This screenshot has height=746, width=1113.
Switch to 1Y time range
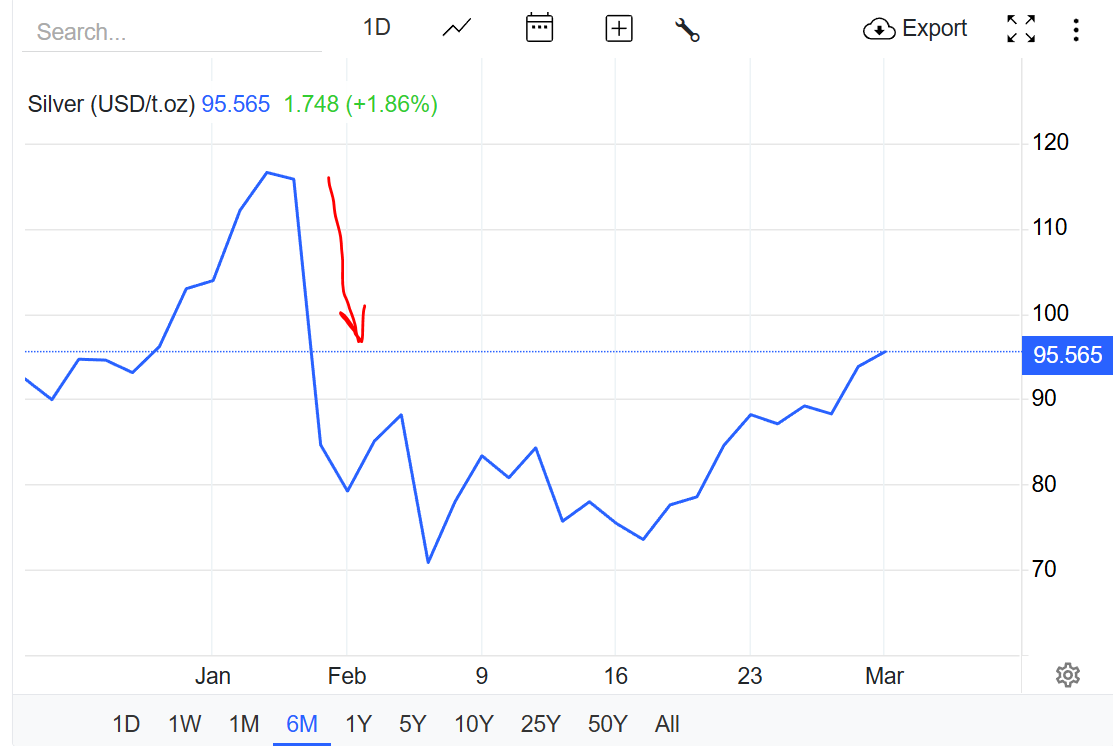pyautogui.click(x=358, y=724)
